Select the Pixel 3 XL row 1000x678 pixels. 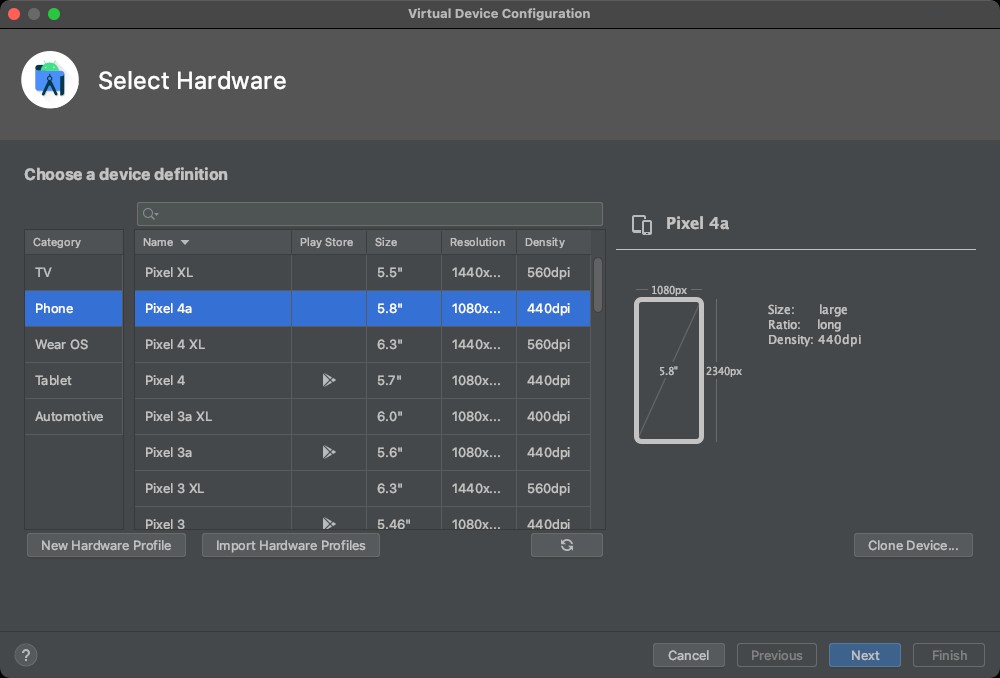point(363,489)
